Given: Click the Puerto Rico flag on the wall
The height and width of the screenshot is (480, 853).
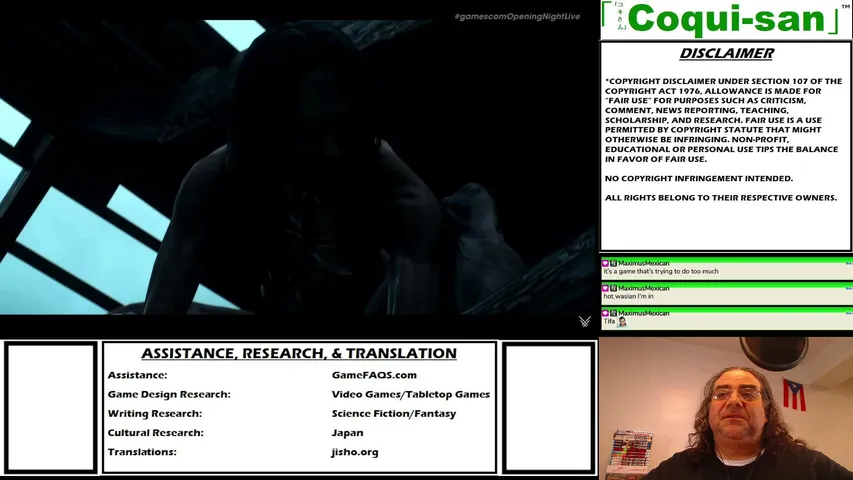Looking at the screenshot, I should 794,394.
